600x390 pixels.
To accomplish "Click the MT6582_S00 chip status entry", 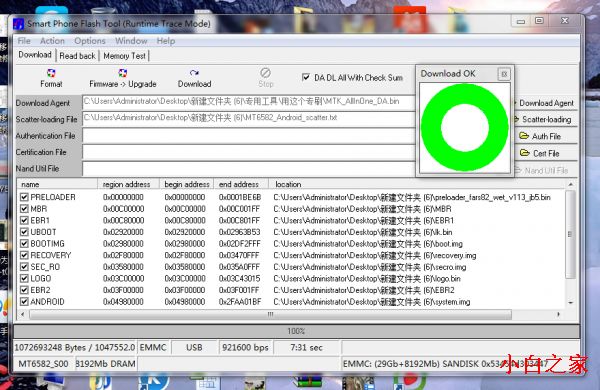I will point(43,364).
